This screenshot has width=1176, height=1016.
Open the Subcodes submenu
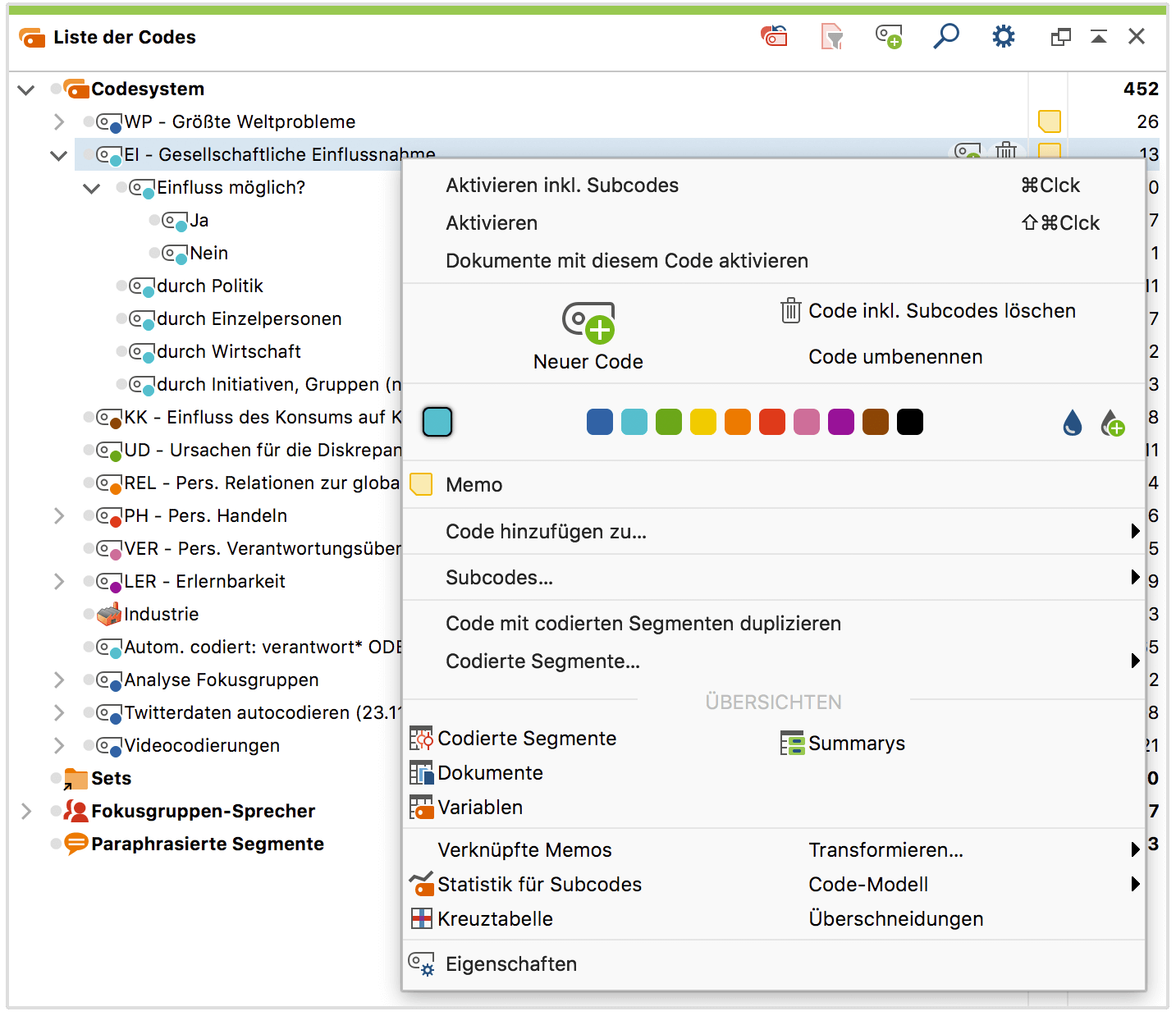pos(499,577)
